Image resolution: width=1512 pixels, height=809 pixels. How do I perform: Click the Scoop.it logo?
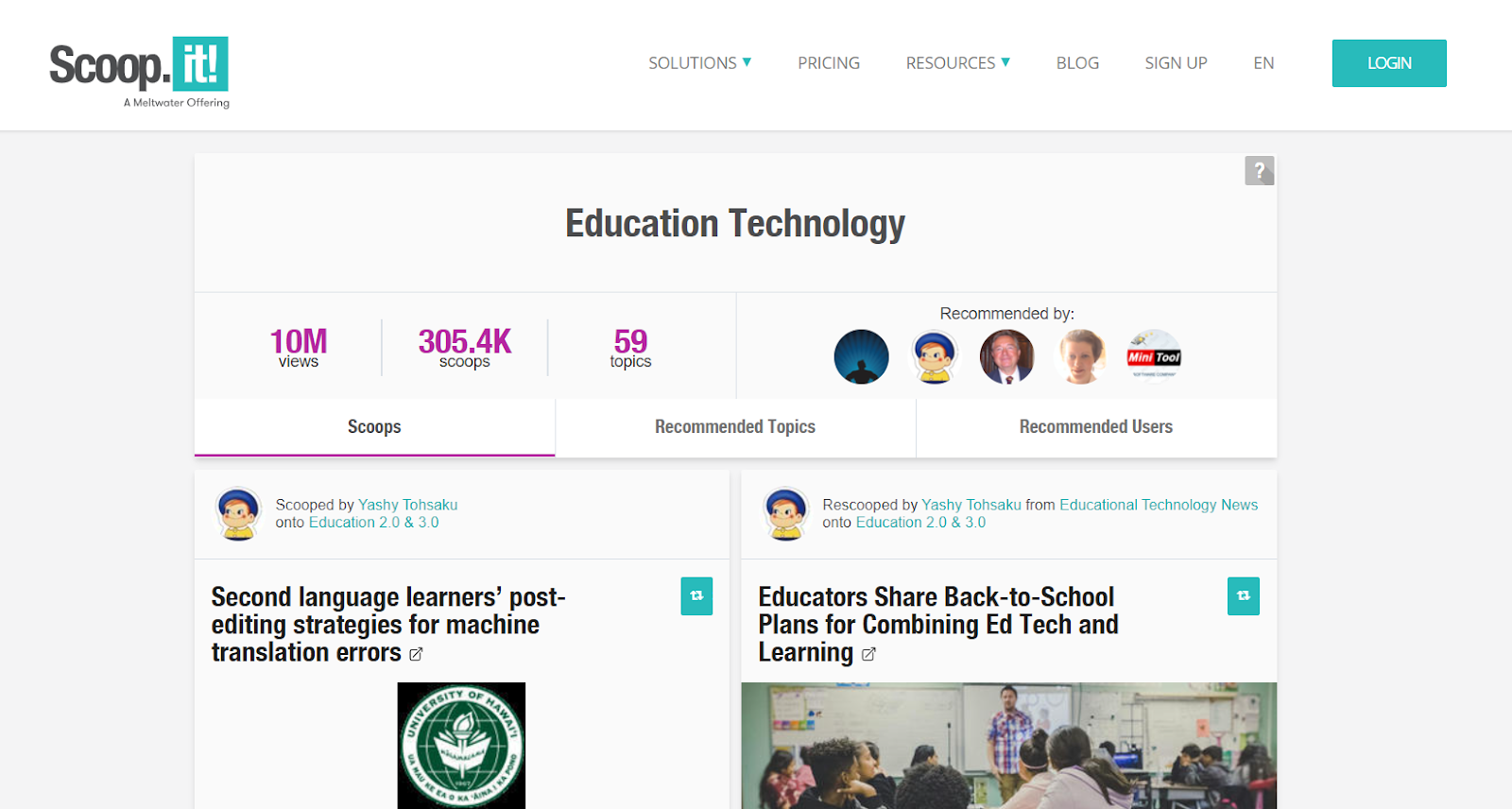point(139,73)
